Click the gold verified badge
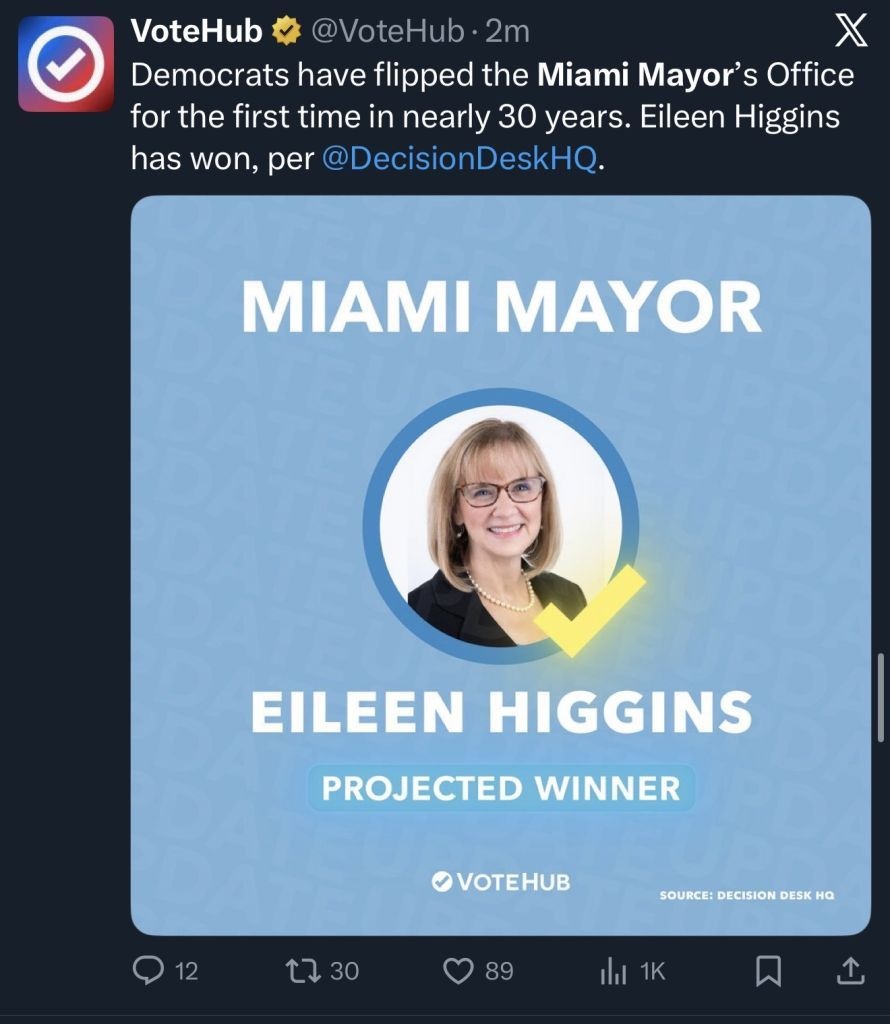 (286, 31)
